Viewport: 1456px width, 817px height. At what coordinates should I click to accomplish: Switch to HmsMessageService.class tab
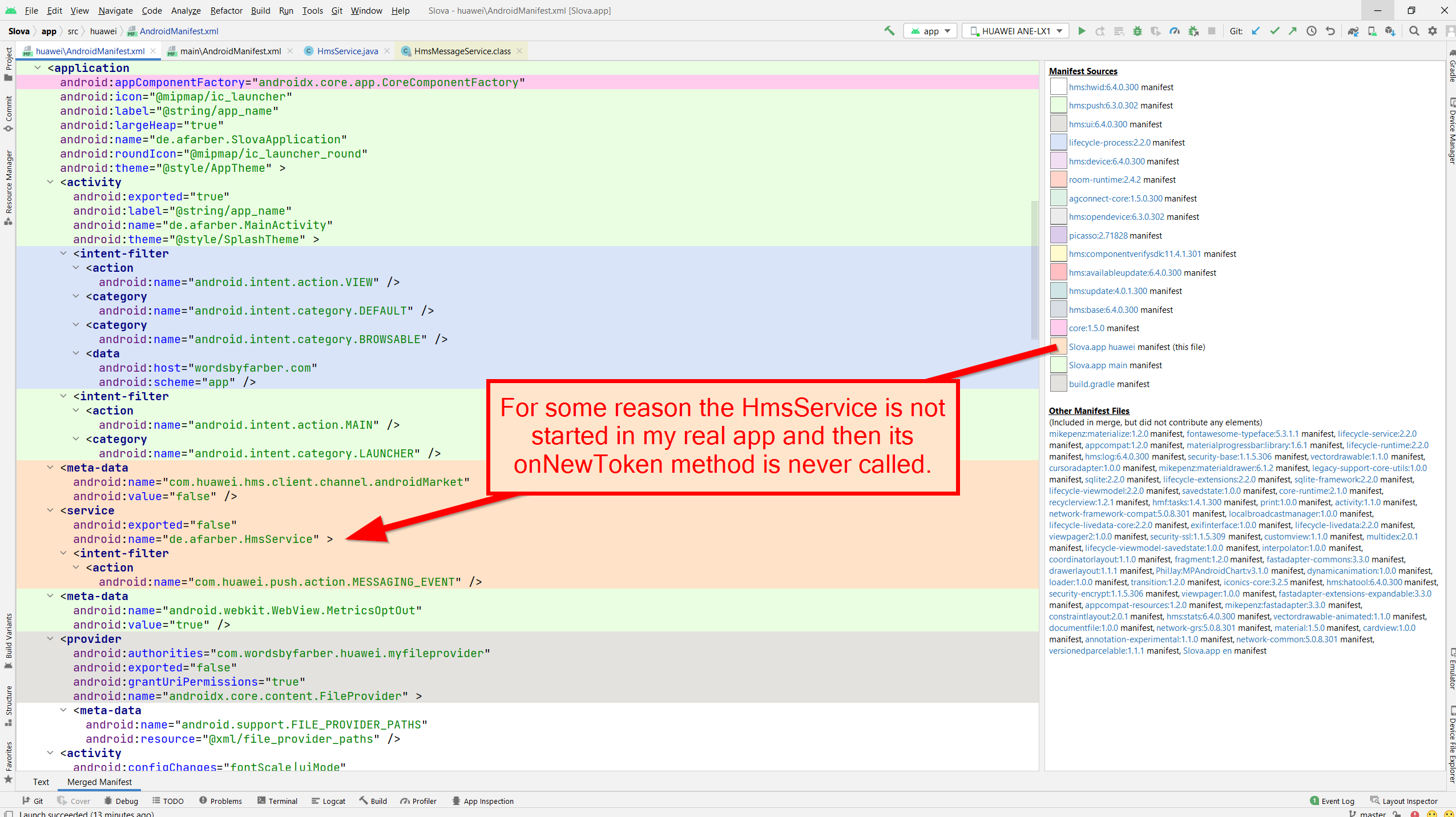coord(462,51)
